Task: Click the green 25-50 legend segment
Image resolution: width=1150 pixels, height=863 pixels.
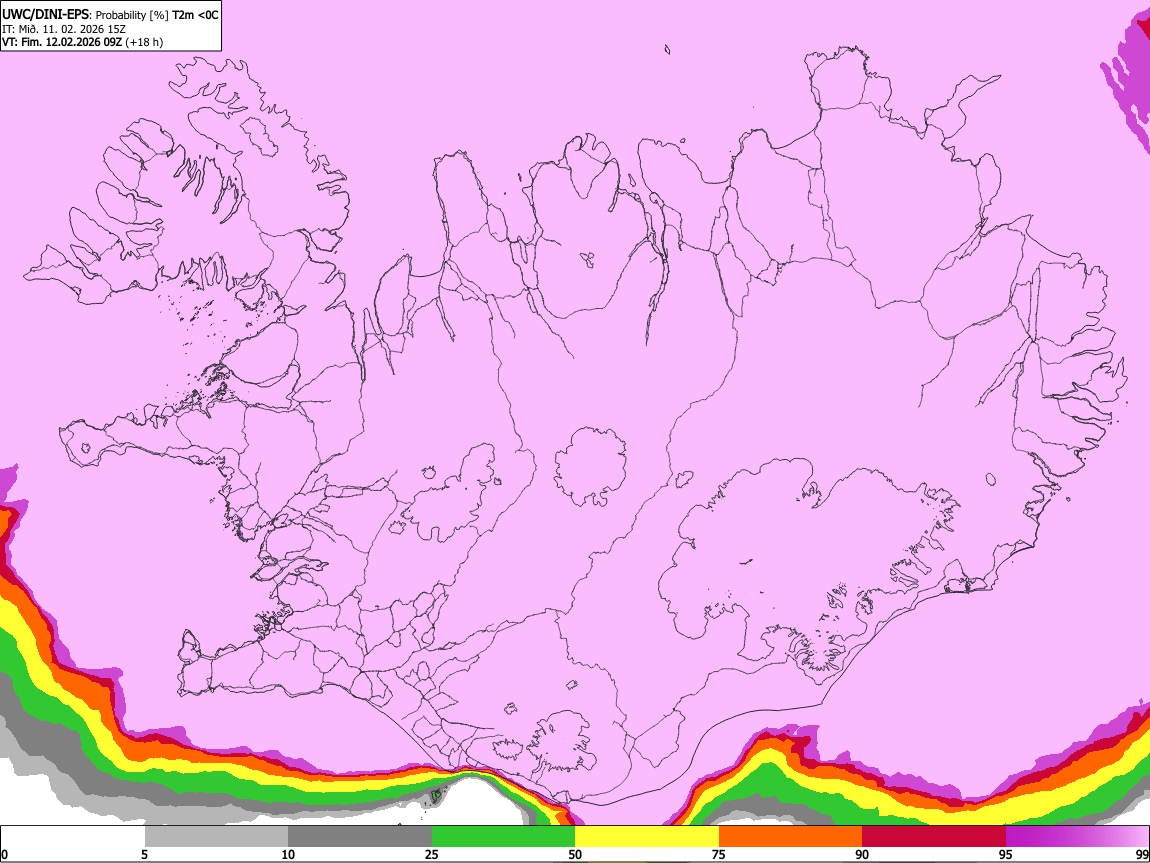Action: (503, 837)
